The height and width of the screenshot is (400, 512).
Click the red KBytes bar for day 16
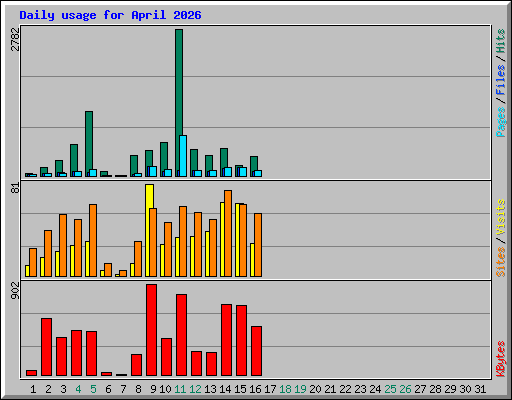coord(256,351)
